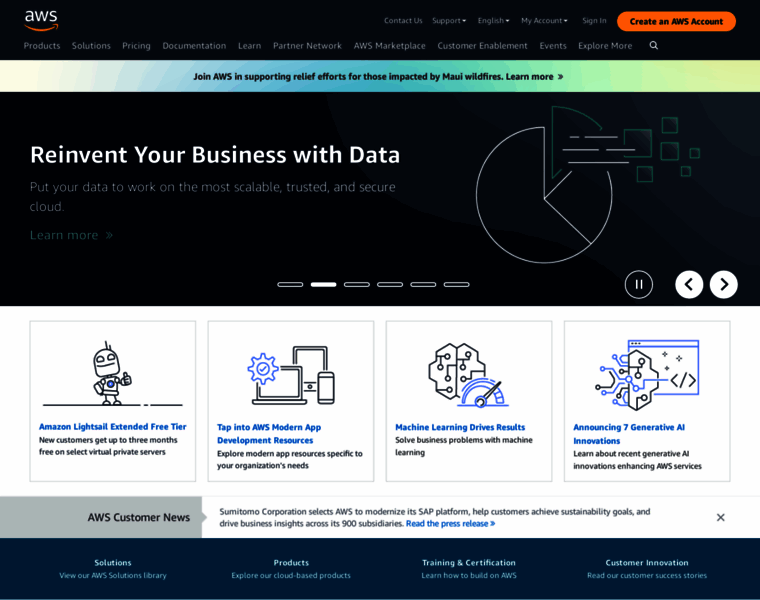Open the Partner Network menu
This screenshot has width=760, height=600.
point(307,46)
